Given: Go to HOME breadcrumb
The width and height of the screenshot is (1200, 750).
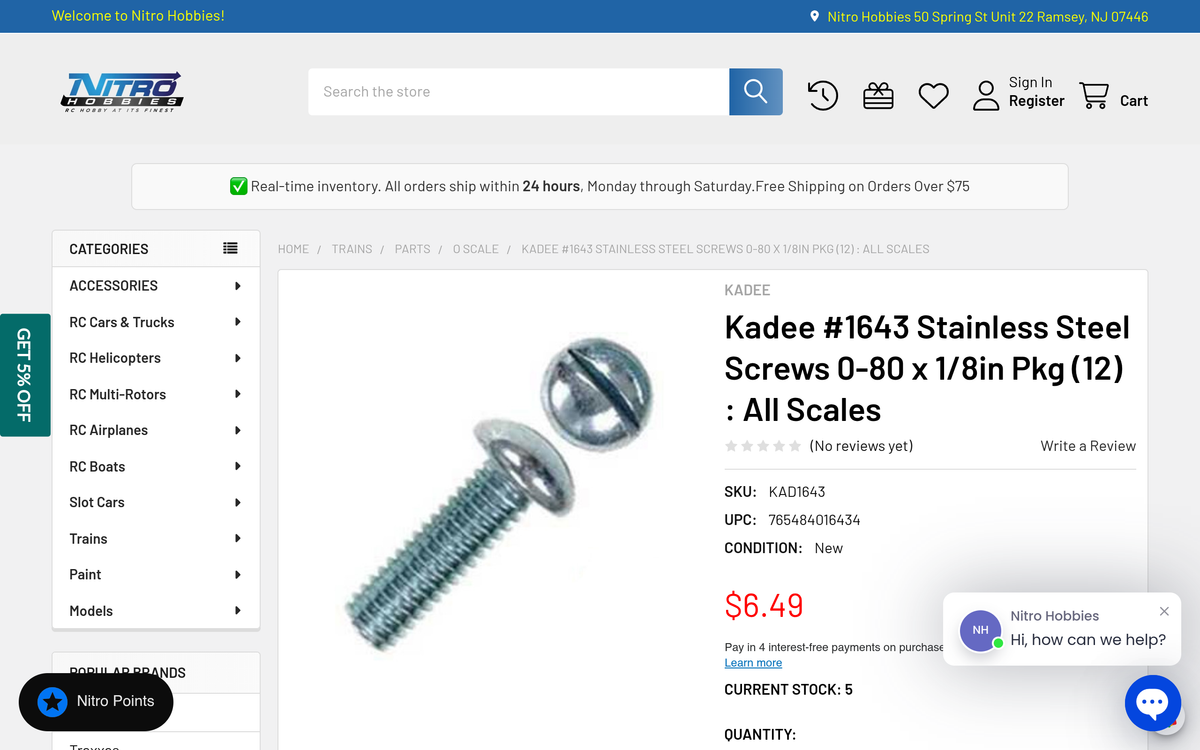Looking at the screenshot, I should click(x=293, y=249).
